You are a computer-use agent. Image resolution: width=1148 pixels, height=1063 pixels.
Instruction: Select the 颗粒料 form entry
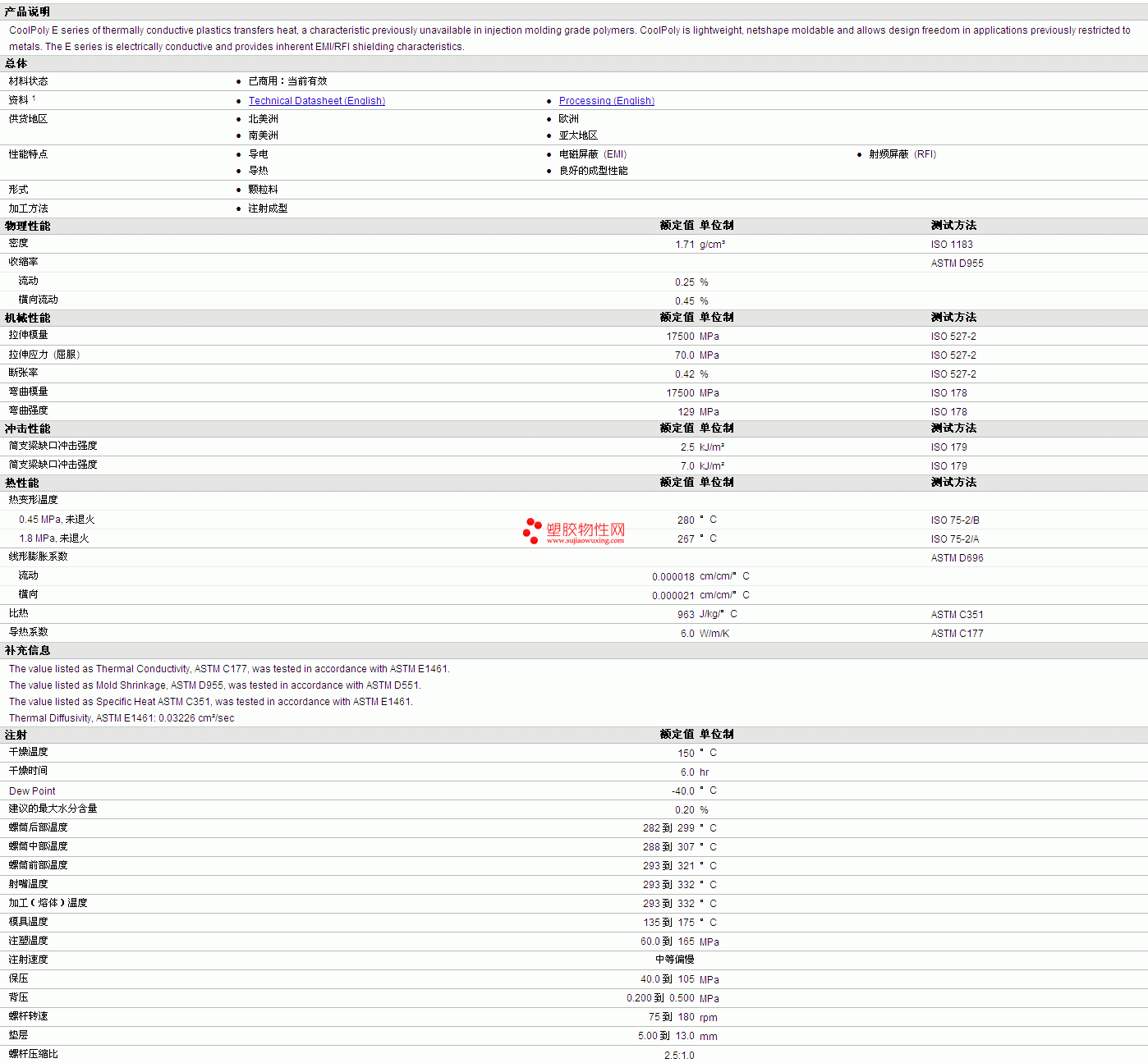click(264, 190)
